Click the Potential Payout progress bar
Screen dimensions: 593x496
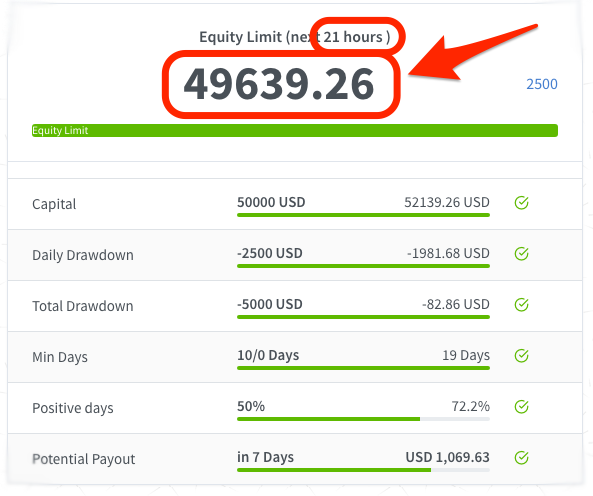[x=363, y=470]
